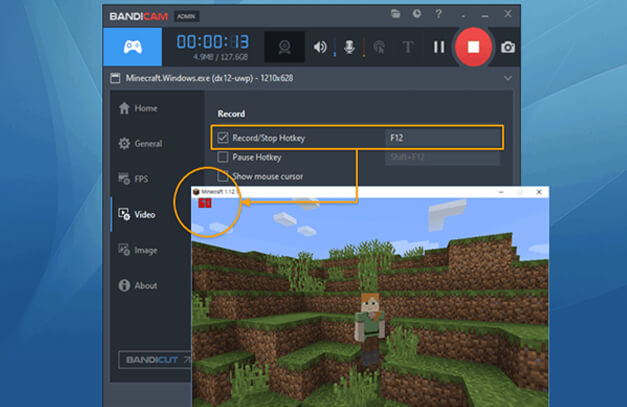Click the ADMIN badge

186,16
